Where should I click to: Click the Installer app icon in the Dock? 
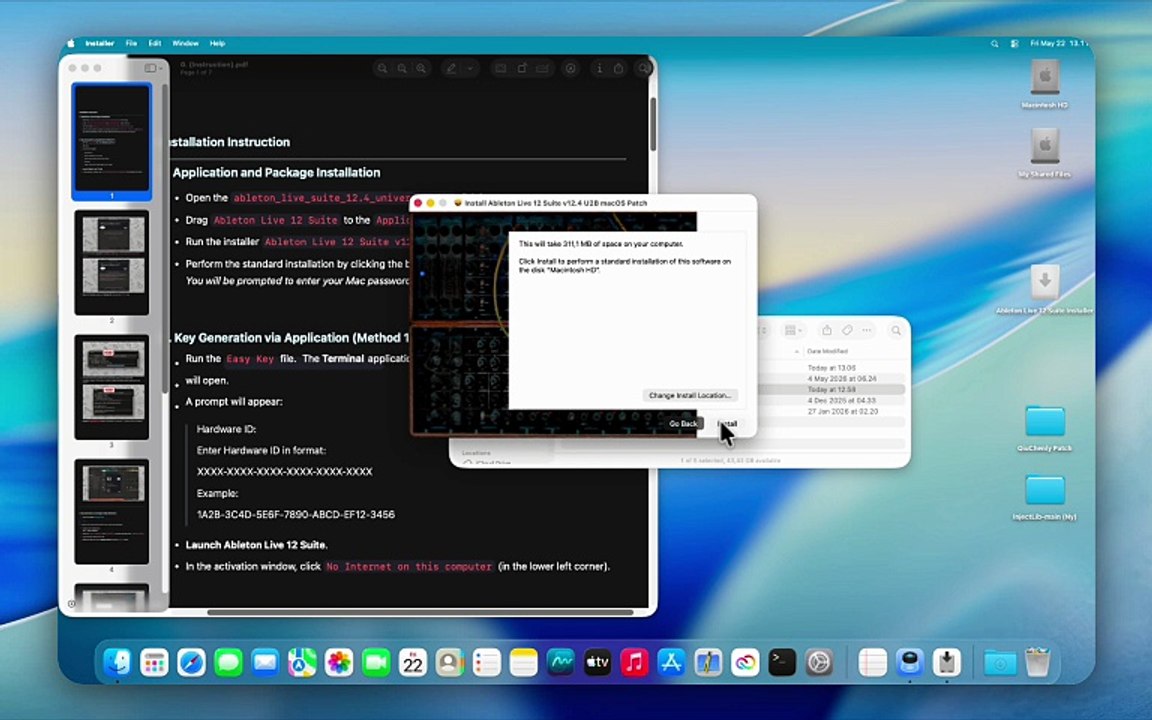946,663
